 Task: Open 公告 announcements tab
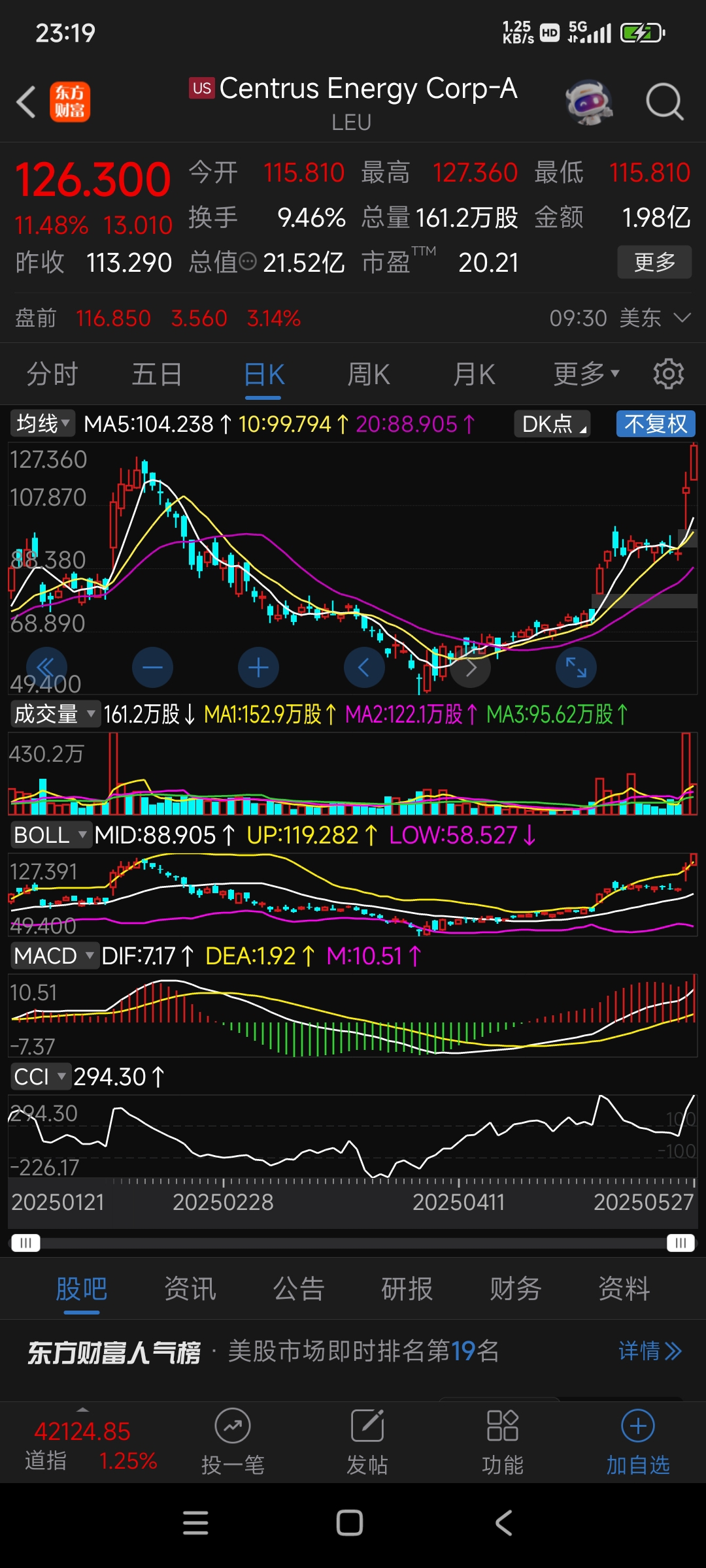click(299, 1289)
